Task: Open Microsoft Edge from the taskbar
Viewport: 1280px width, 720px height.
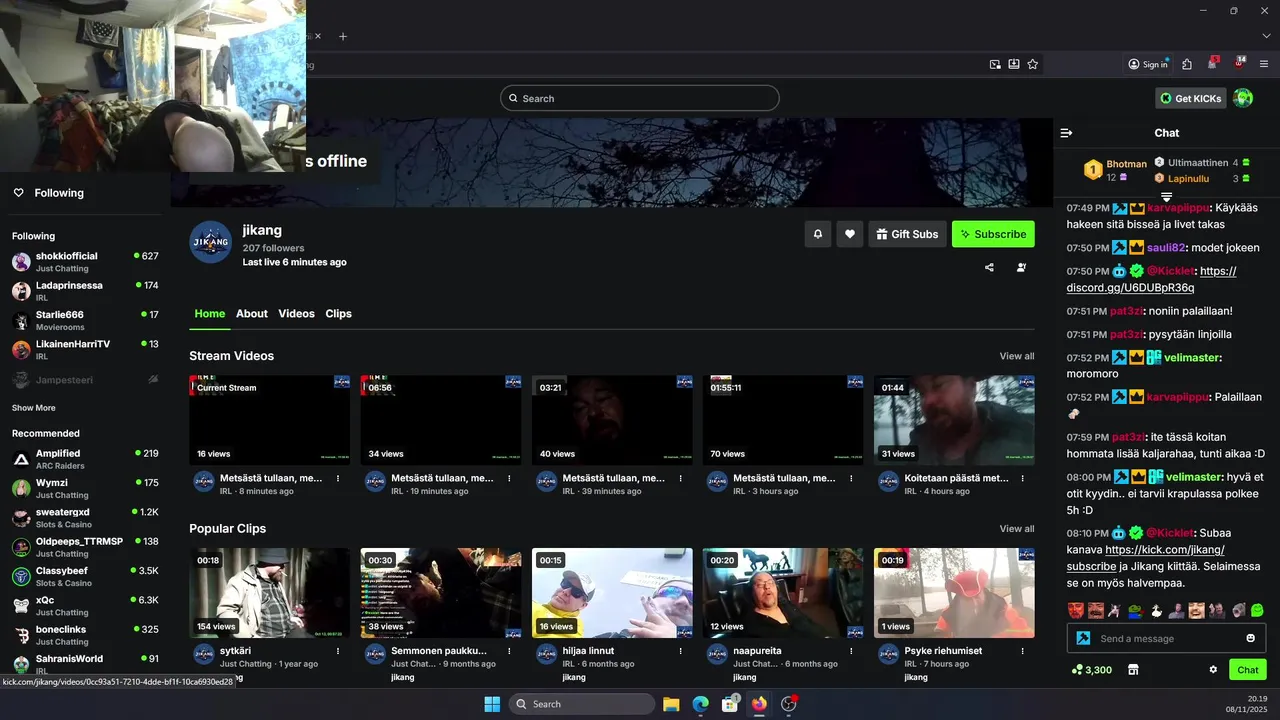Action: (x=701, y=704)
